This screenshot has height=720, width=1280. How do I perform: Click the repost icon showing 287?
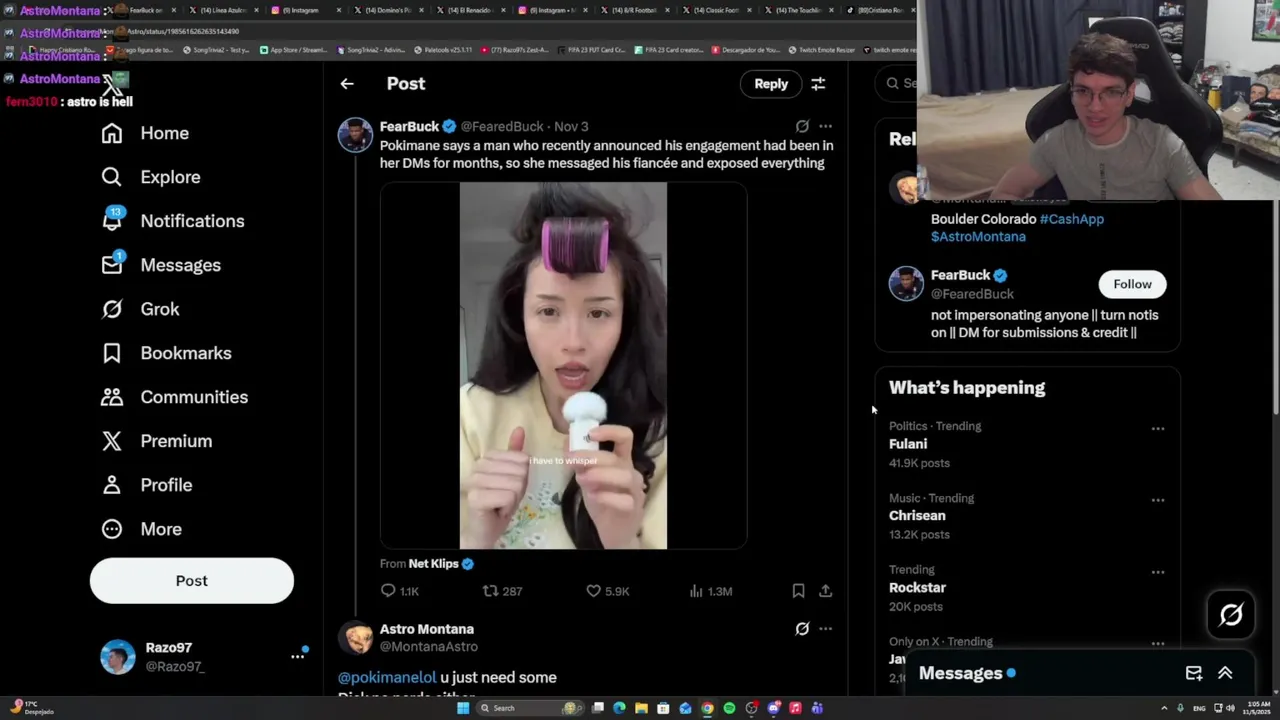490,591
